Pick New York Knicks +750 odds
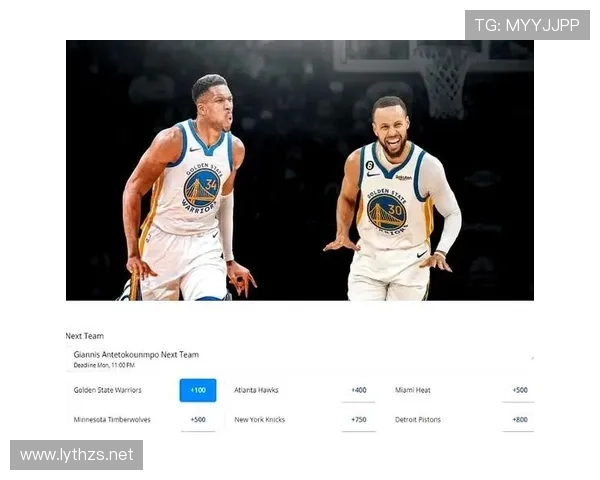Screen dimensions: 600x480 point(359,420)
